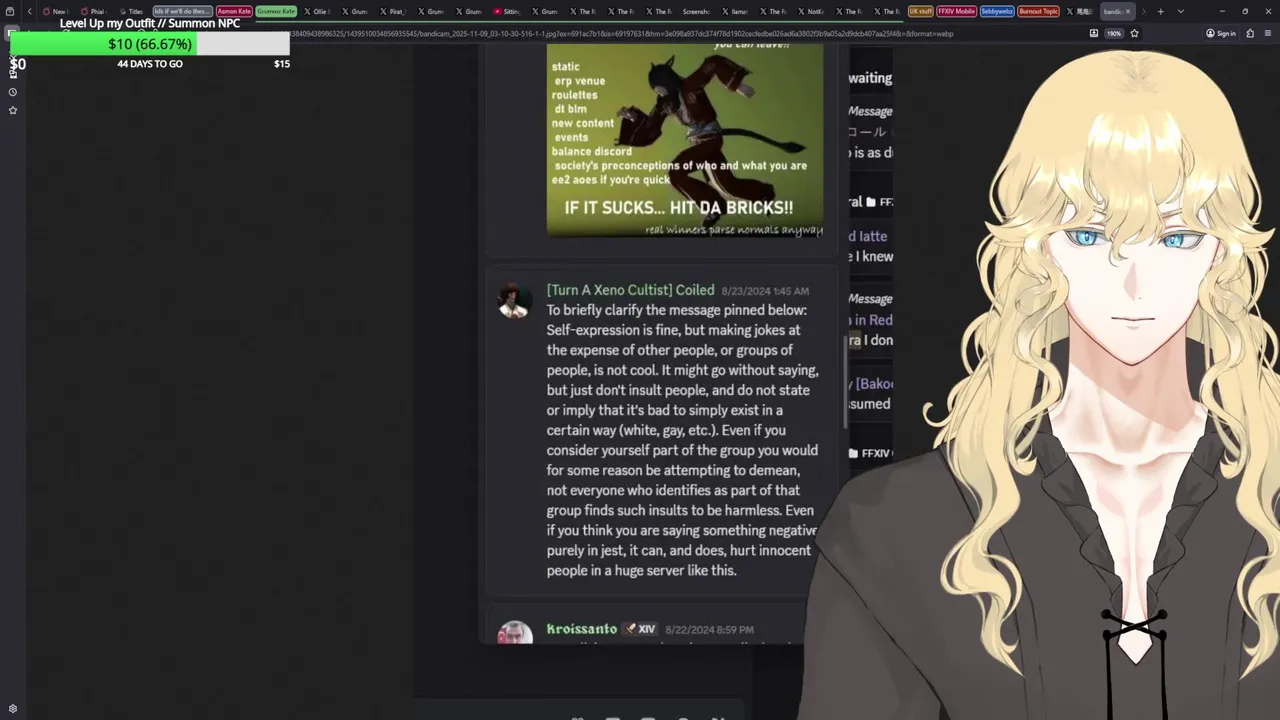Expand the Asmon Kate tab group
This screenshot has width=1280, height=720.
[234, 11]
